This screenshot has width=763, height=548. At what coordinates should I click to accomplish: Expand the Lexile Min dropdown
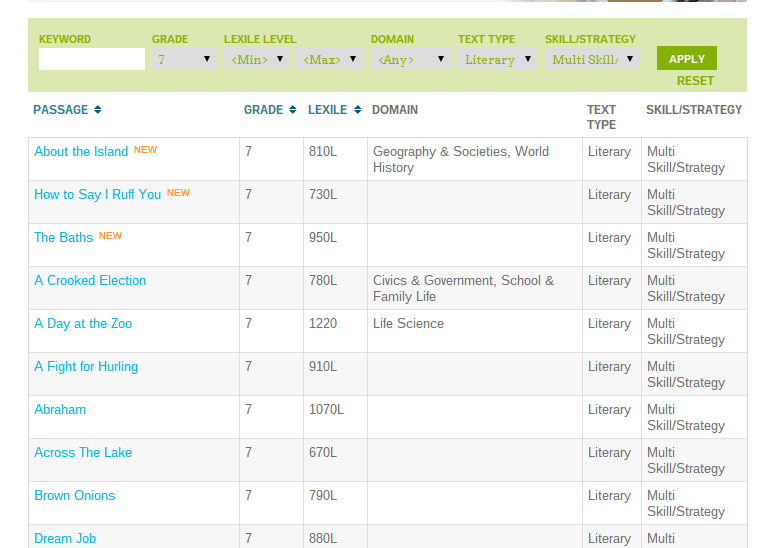click(257, 59)
